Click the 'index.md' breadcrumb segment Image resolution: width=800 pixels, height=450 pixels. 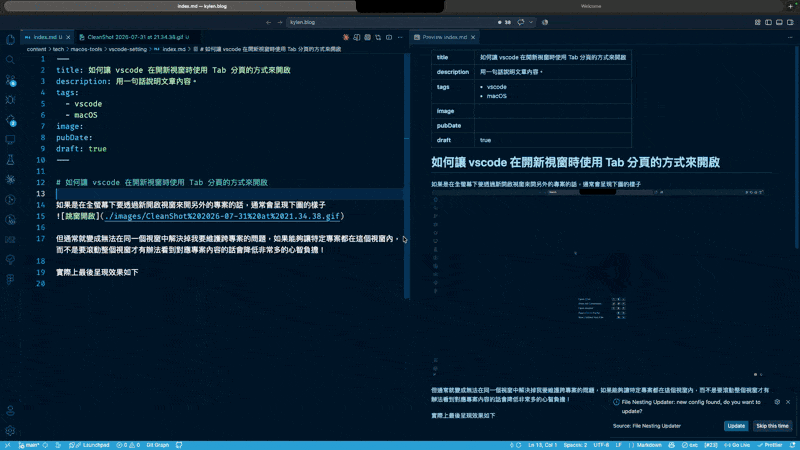click(x=173, y=49)
